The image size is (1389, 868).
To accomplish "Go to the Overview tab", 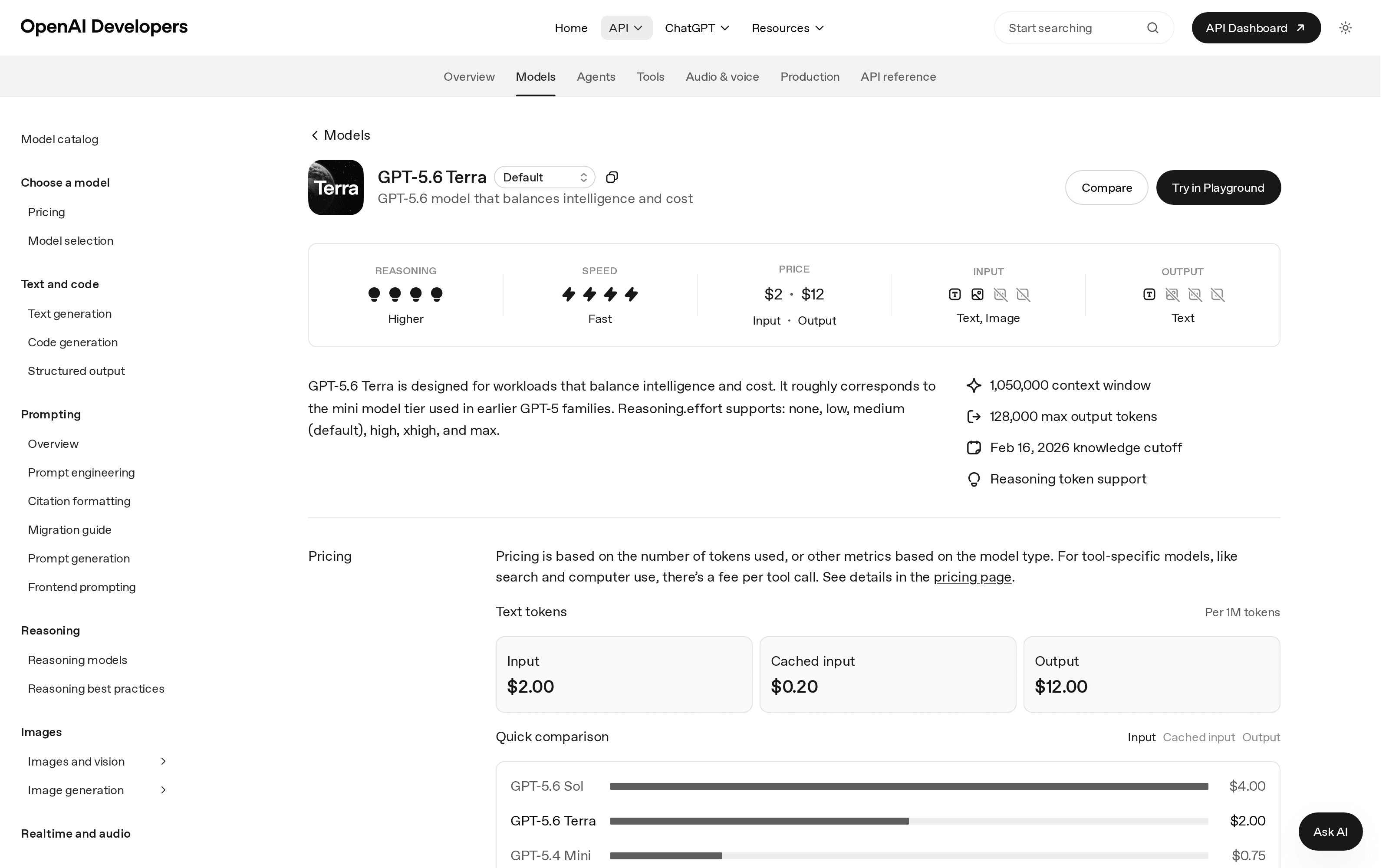I will click(469, 76).
